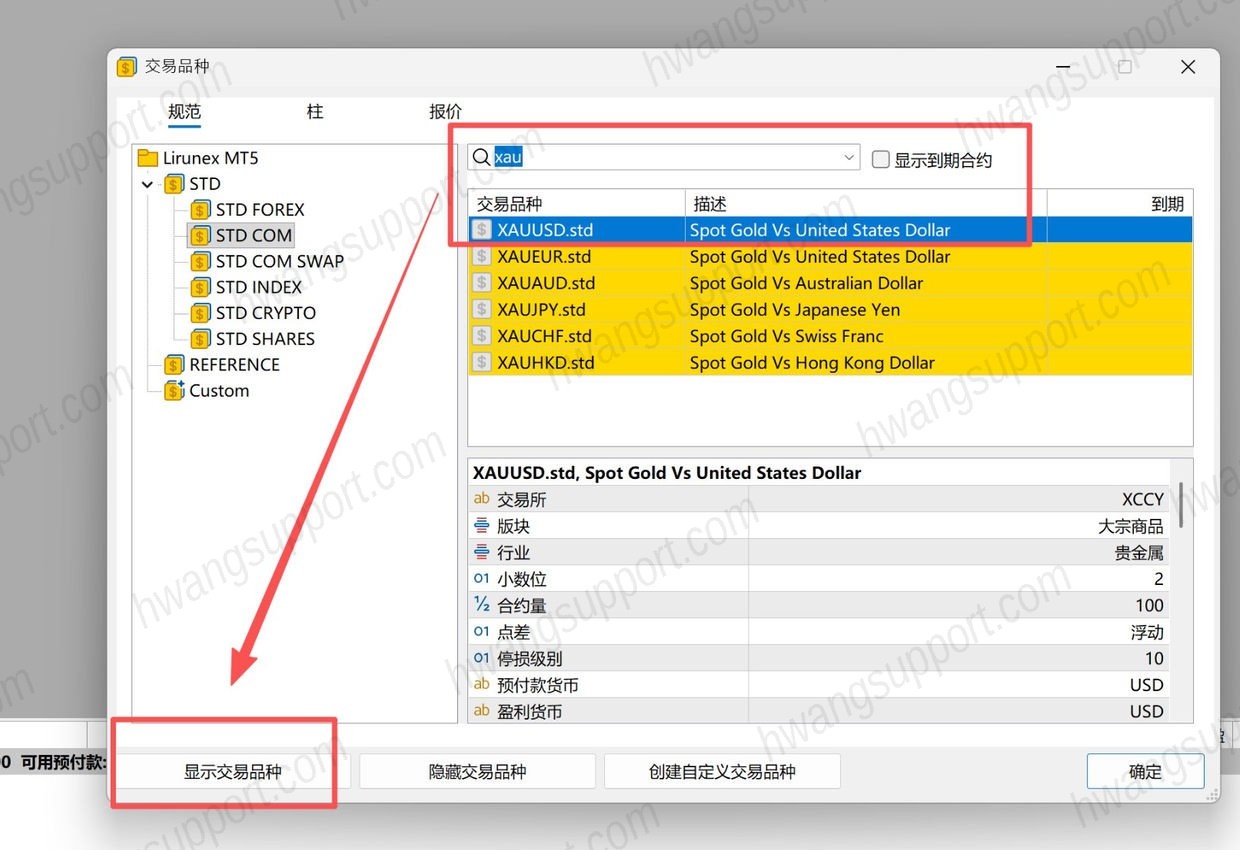Click the 交易所 value XCCY

click(x=1143, y=499)
